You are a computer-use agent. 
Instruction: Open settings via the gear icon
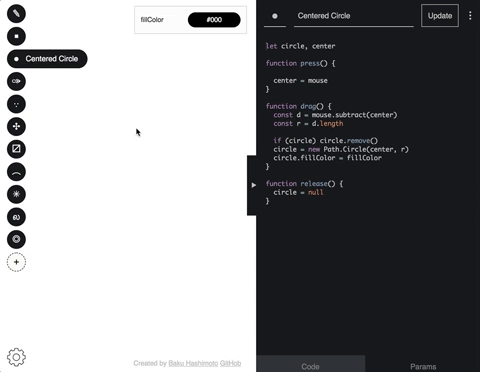click(x=16, y=357)
